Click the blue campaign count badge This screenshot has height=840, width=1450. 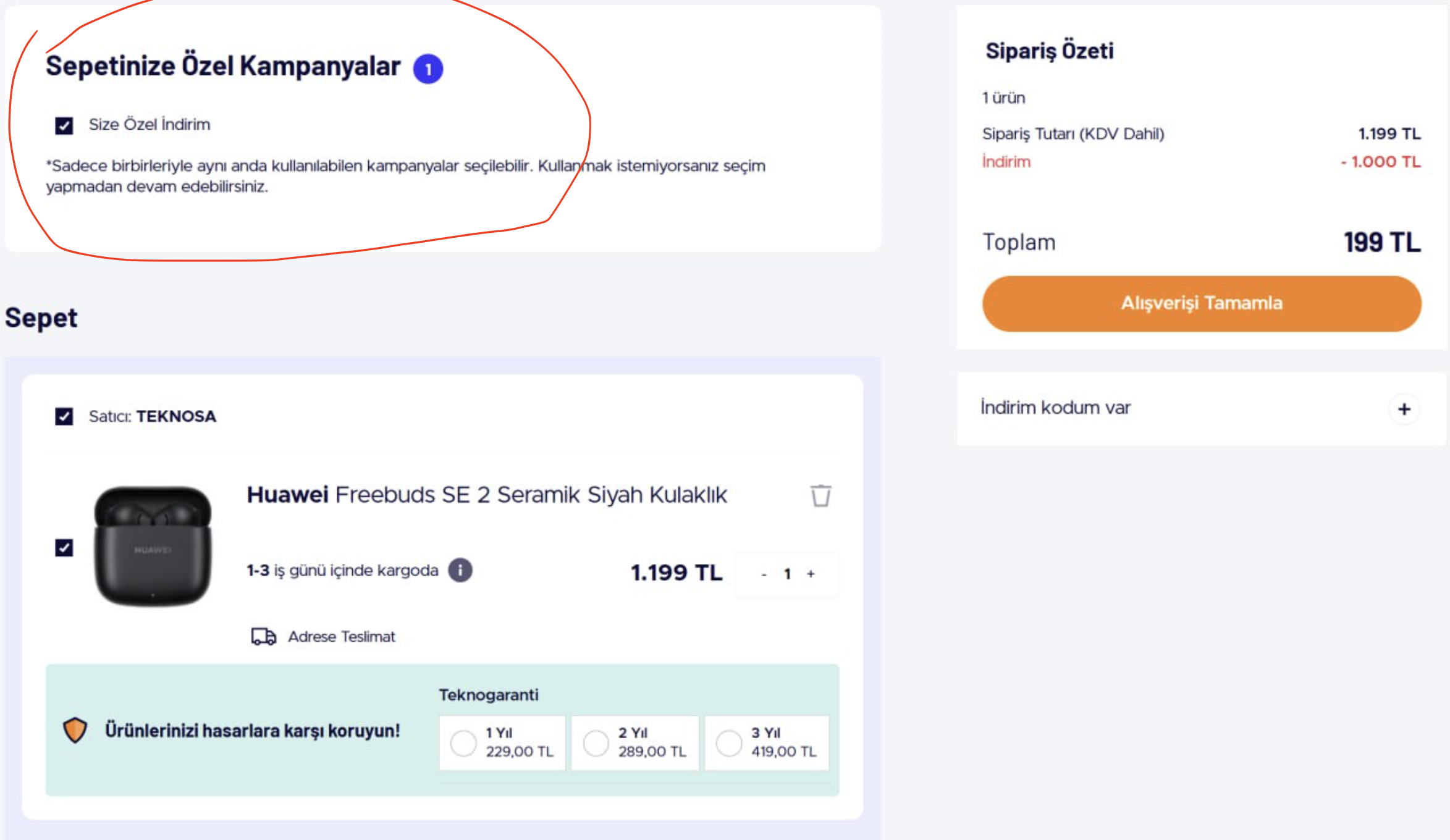(428, 69)
